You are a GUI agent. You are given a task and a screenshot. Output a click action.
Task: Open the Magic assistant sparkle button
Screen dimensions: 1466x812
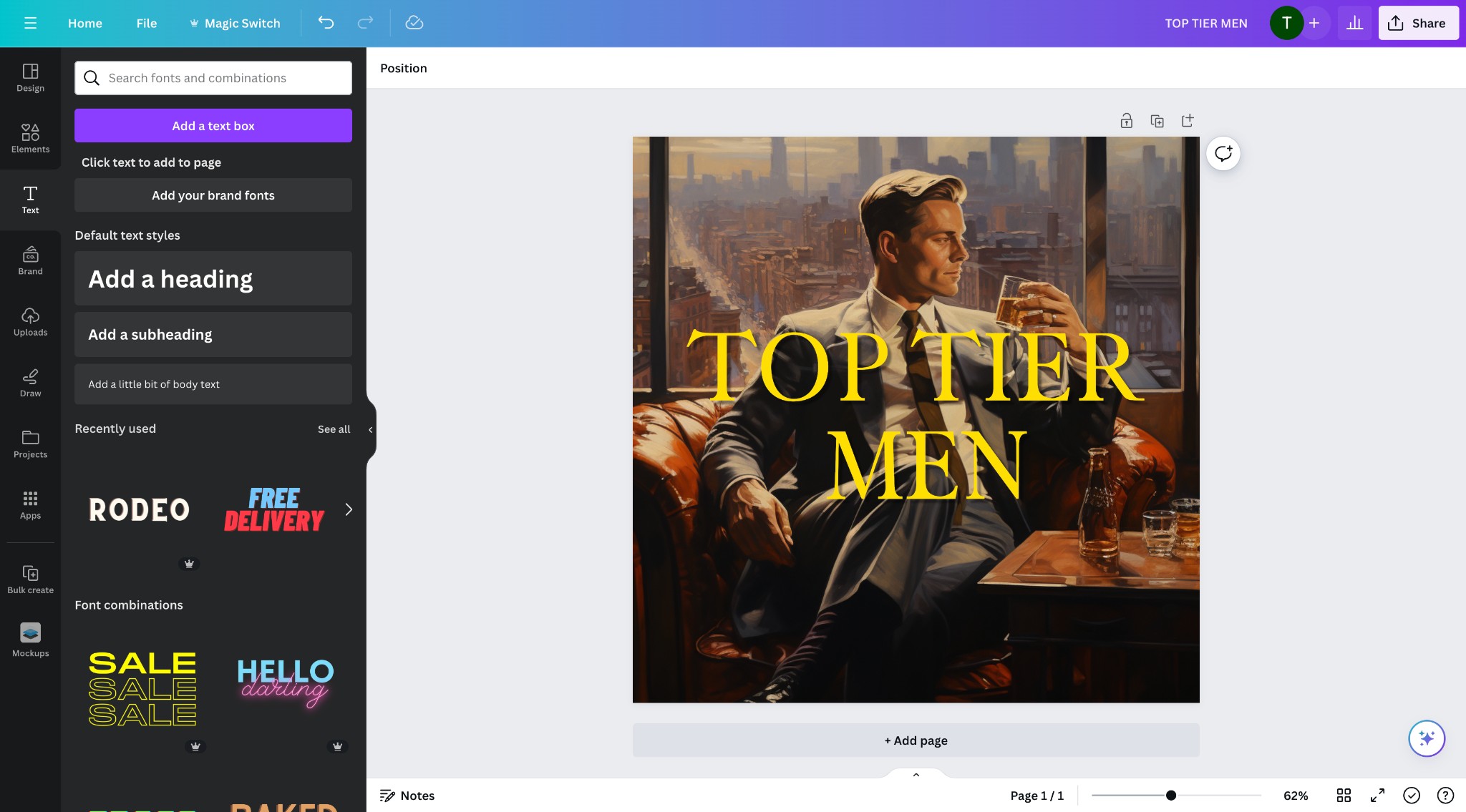point(1427,738)
